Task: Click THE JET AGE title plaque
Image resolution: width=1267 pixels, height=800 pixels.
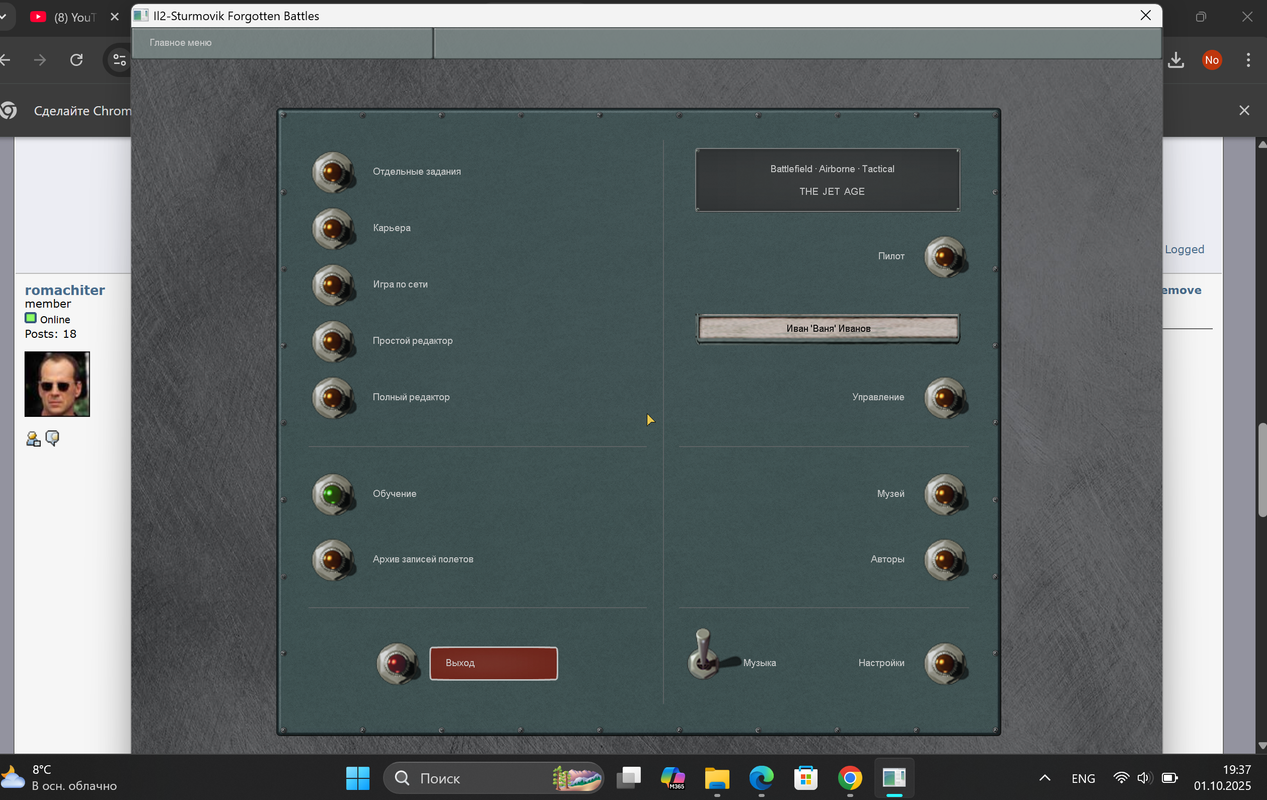Action: pyautogui.click(x=828, y=180)
